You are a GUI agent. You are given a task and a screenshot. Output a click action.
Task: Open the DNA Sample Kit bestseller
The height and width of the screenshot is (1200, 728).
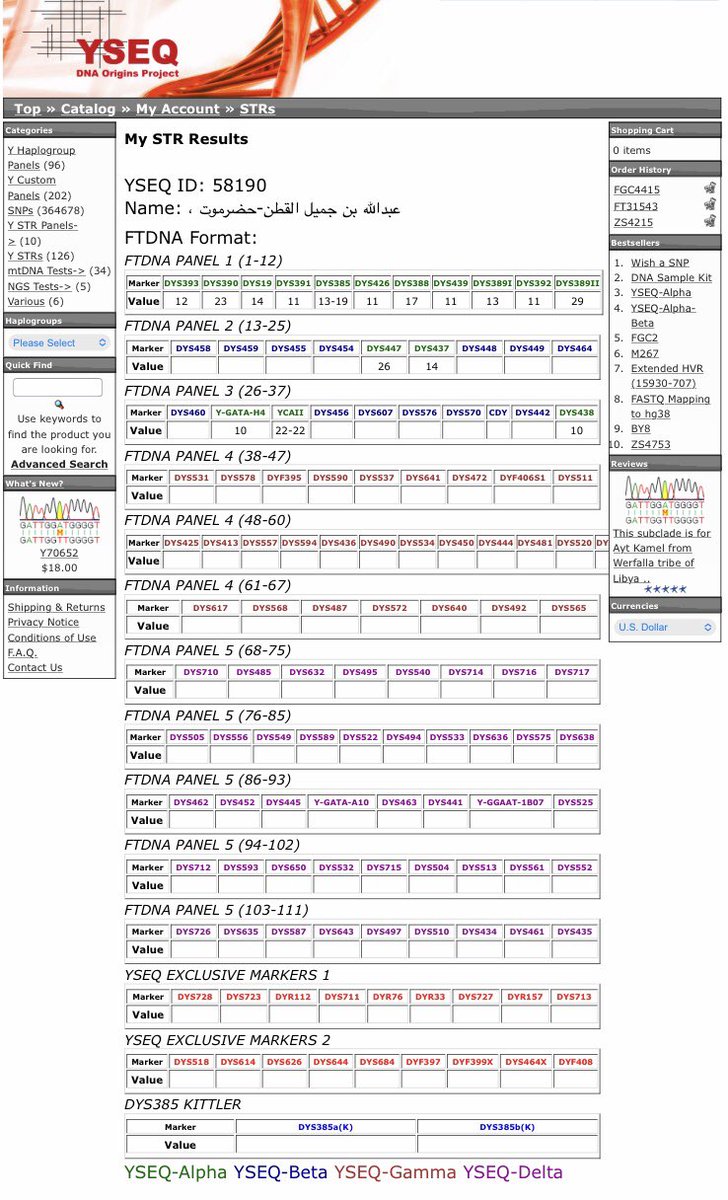(x=671, y=278)
